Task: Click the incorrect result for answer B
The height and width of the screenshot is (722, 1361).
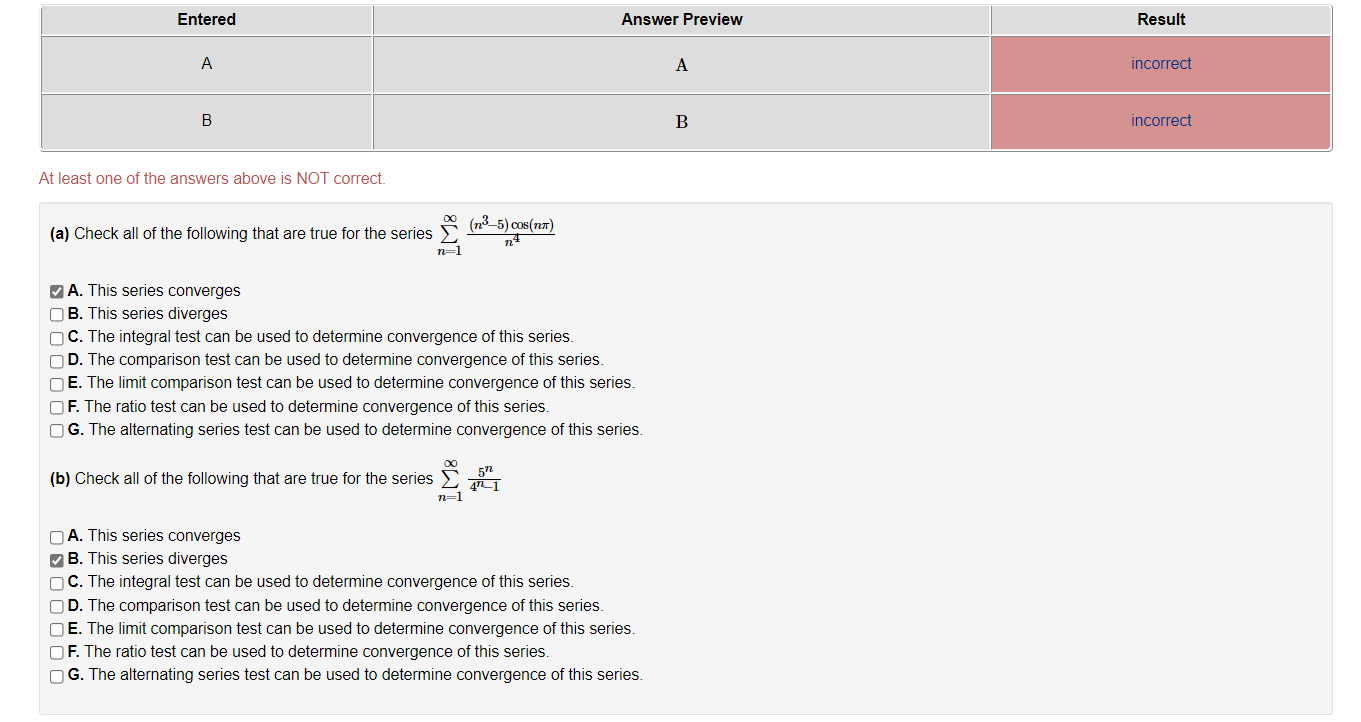Action: [1160, 120]
